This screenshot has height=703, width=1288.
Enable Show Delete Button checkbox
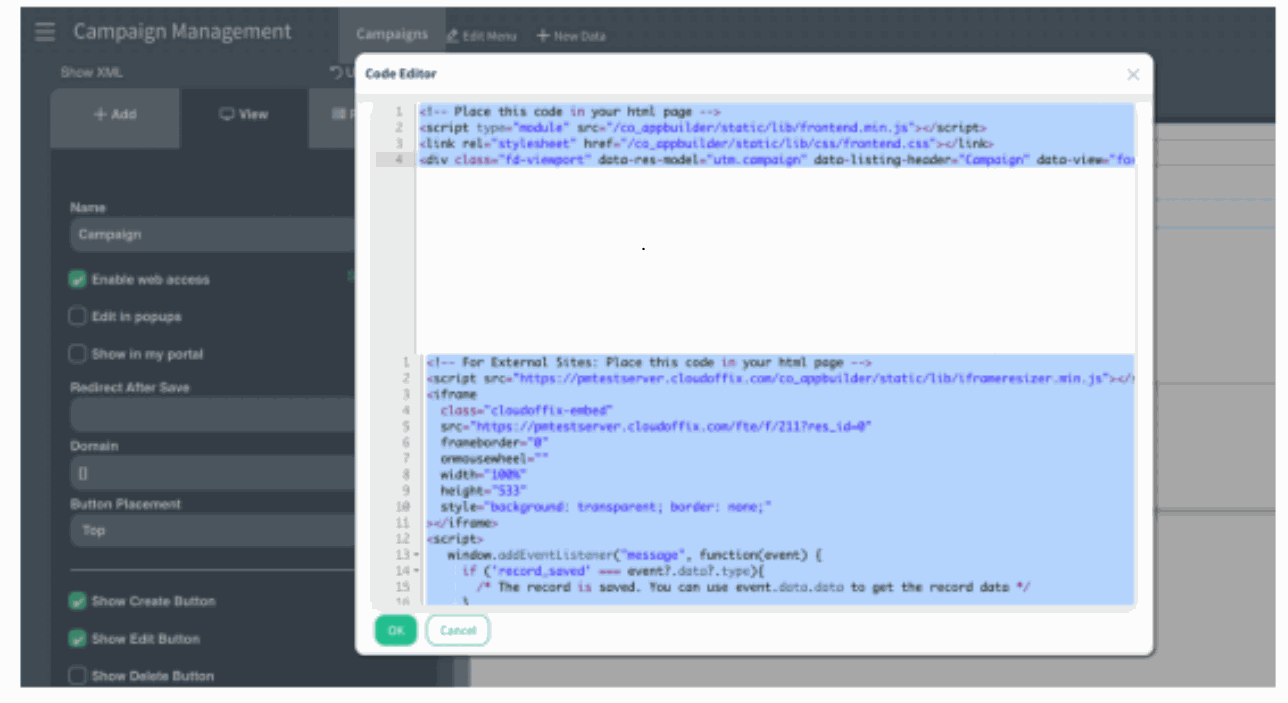tap(77, 676)
